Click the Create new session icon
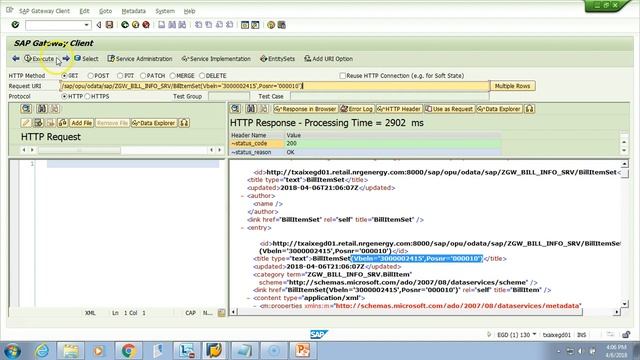Viewport: 640px width, 360px height. [245, 25]
